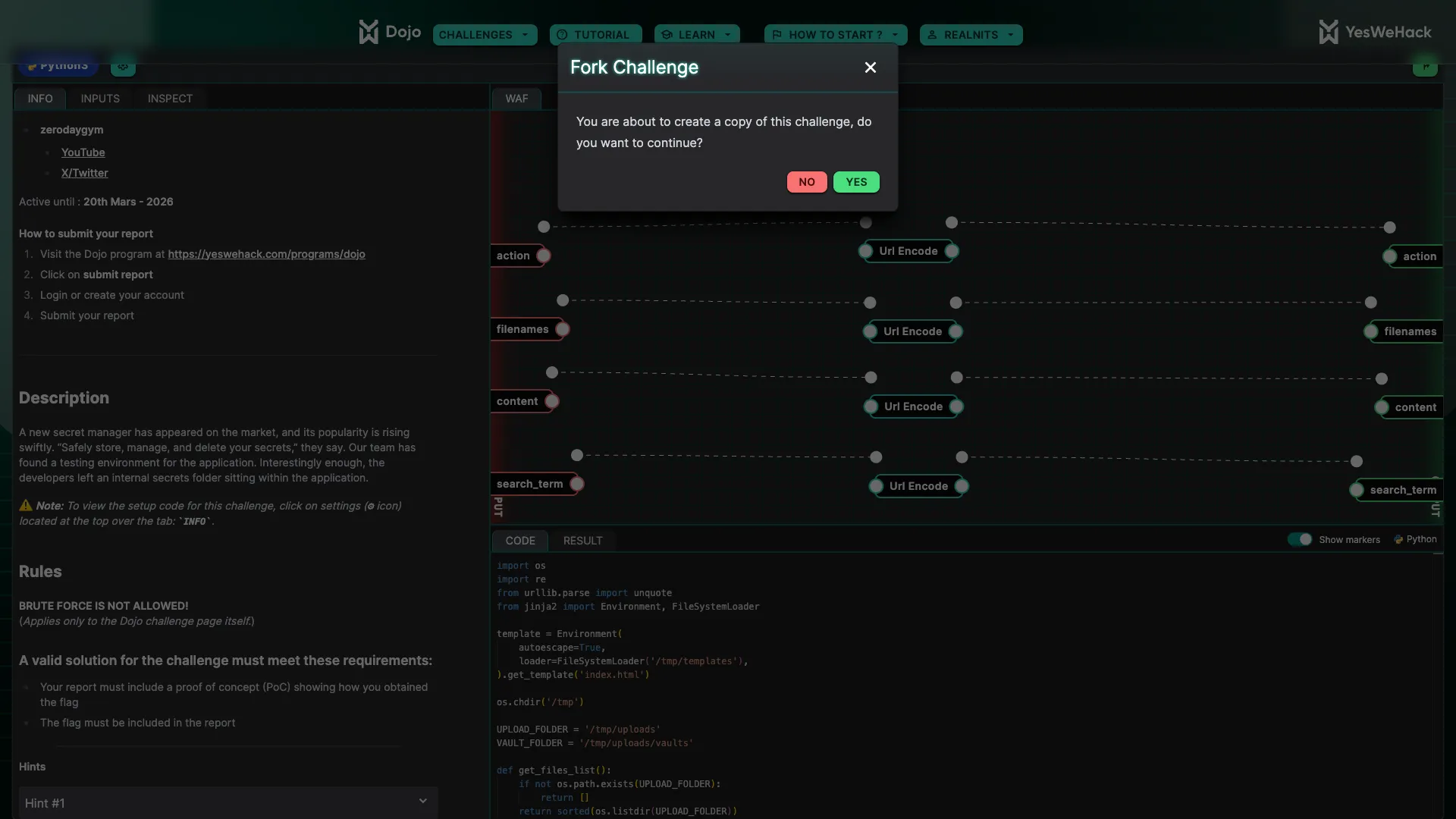
Task: Click the zerodaygym author name
Action: pyautogui.click(x=72, y=130)
